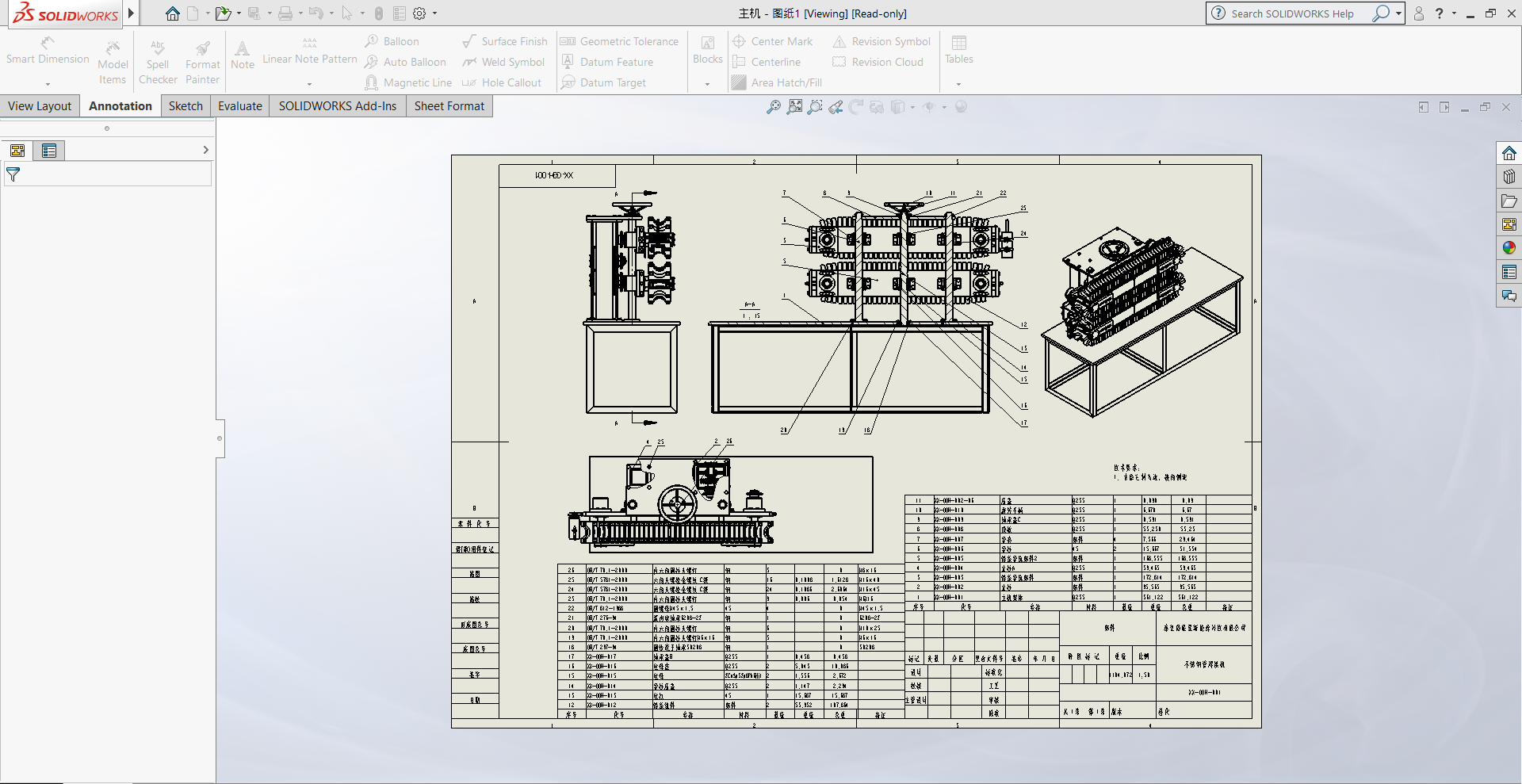The height and width of the screenshot is (784, 1522).
Task: Go to the Home welcome icon in the title bar
Action: [172, 13]
